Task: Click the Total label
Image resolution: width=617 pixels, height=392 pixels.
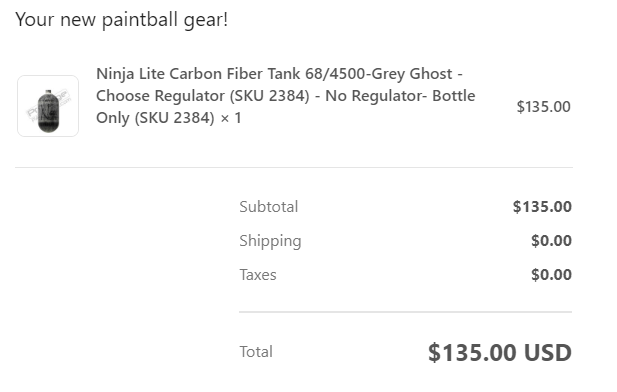Action: pos(256,352)
